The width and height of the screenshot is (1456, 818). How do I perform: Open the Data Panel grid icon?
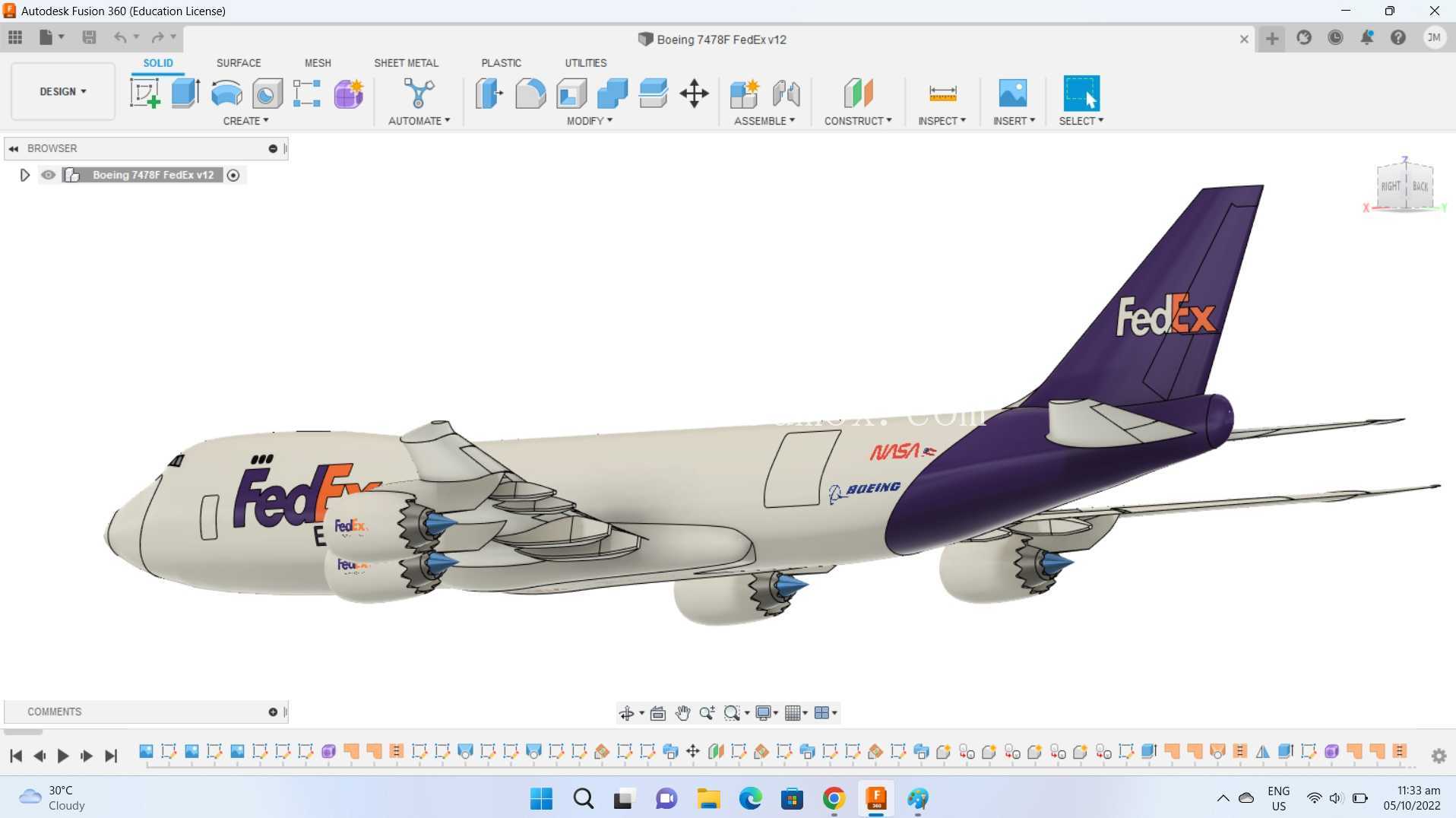point(15,37)
